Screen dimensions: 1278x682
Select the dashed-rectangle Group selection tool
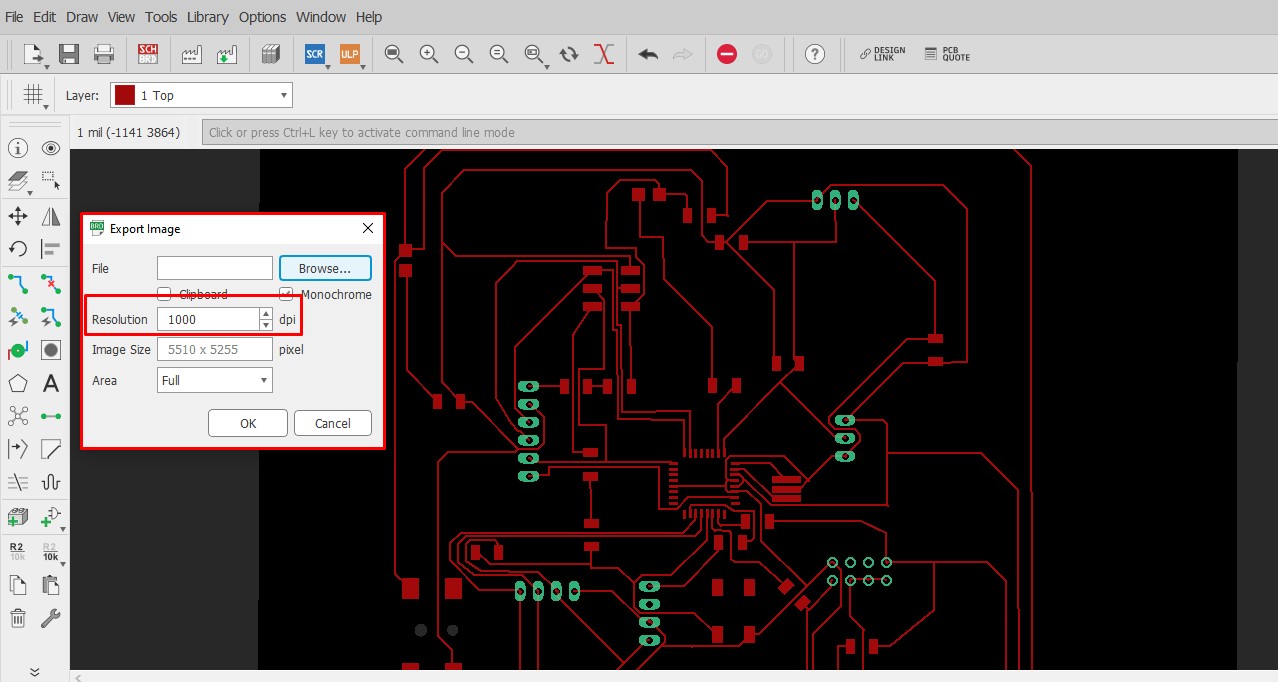tap(51, 182)
